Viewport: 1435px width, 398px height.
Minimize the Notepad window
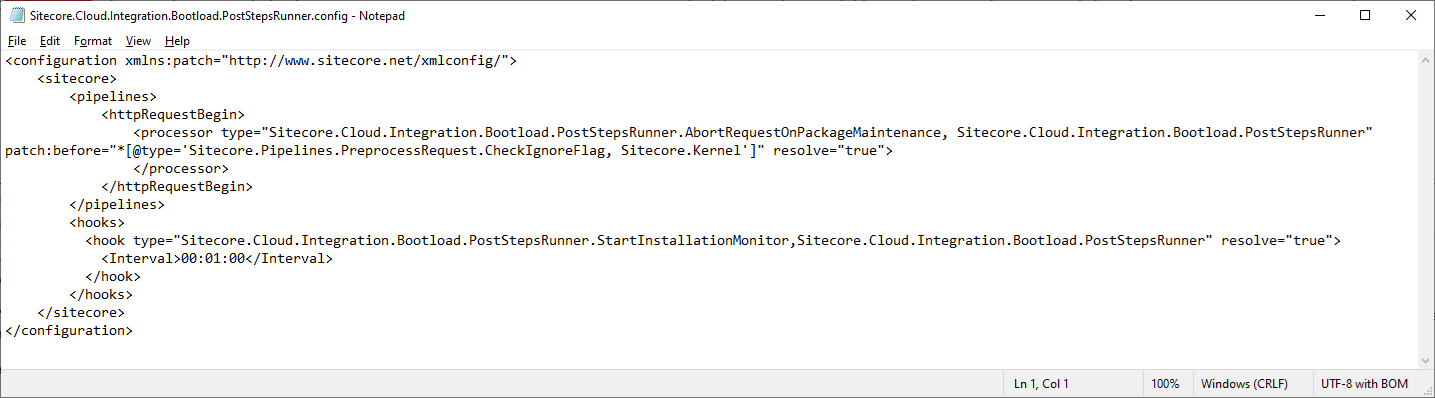pyautogui.click(x=1319, y=15)
